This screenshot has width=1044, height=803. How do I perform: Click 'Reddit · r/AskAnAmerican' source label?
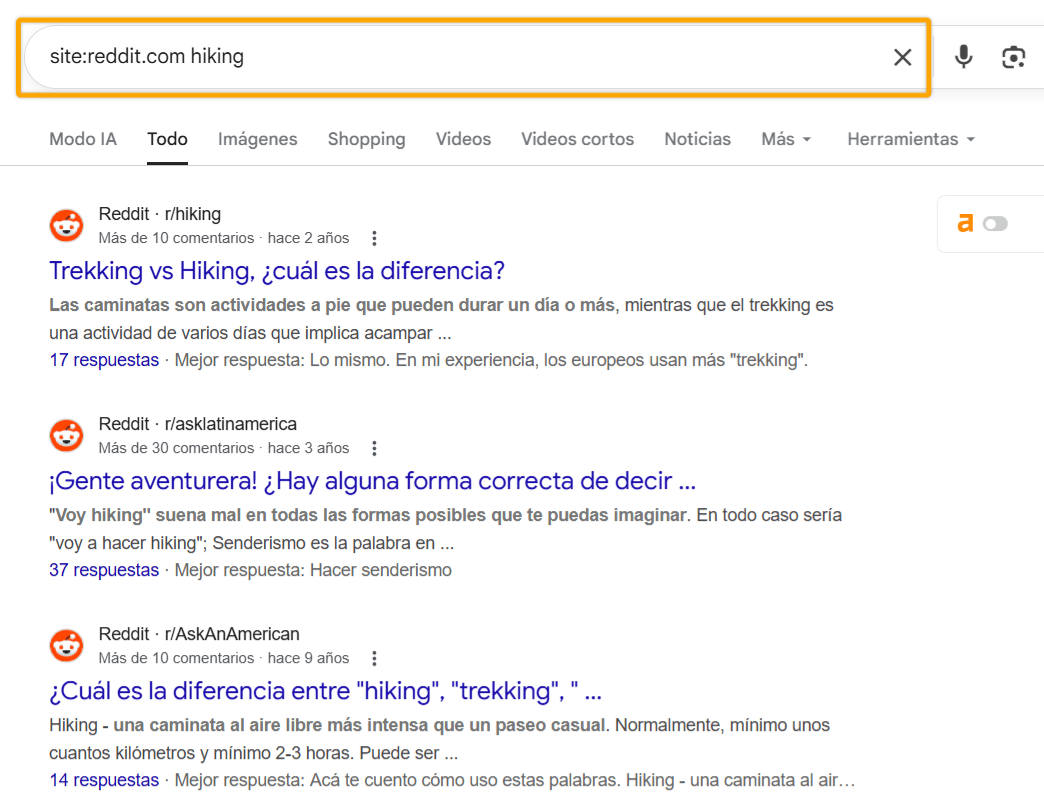(x=199, y=634)
